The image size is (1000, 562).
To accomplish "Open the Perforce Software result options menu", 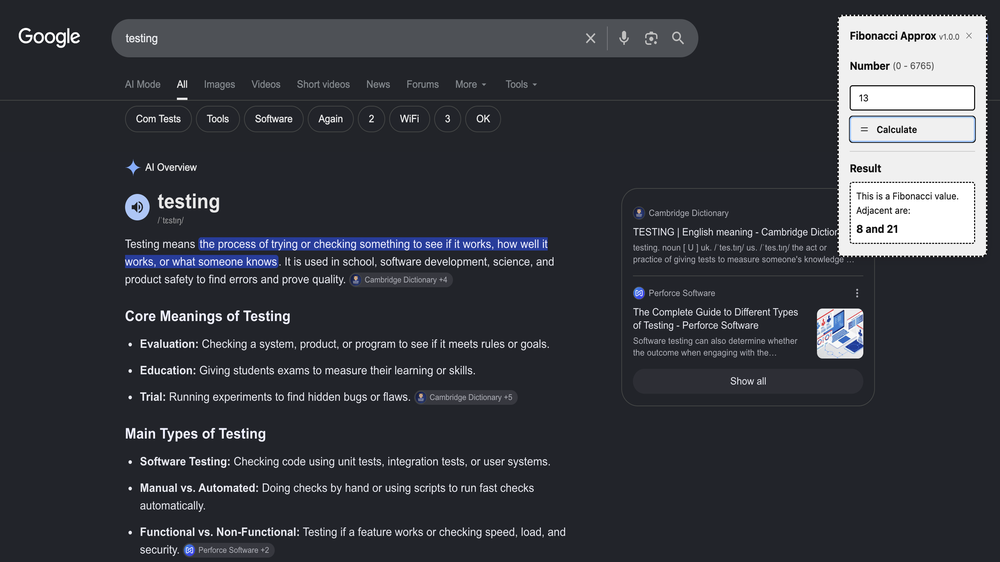I will pyautogui.click(x=857, y=293).
